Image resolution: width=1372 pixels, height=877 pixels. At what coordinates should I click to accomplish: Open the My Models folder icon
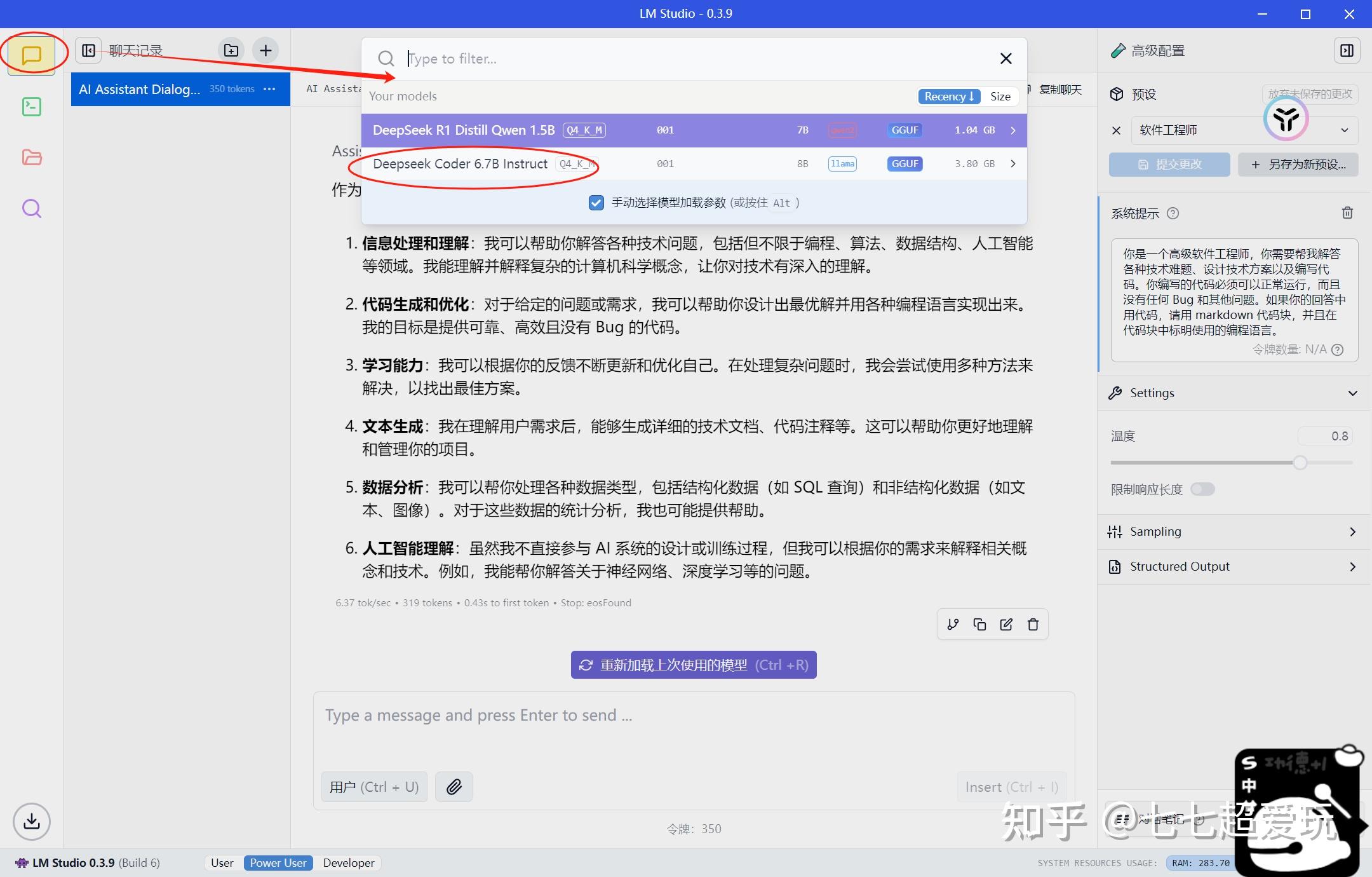click(31, 158)
